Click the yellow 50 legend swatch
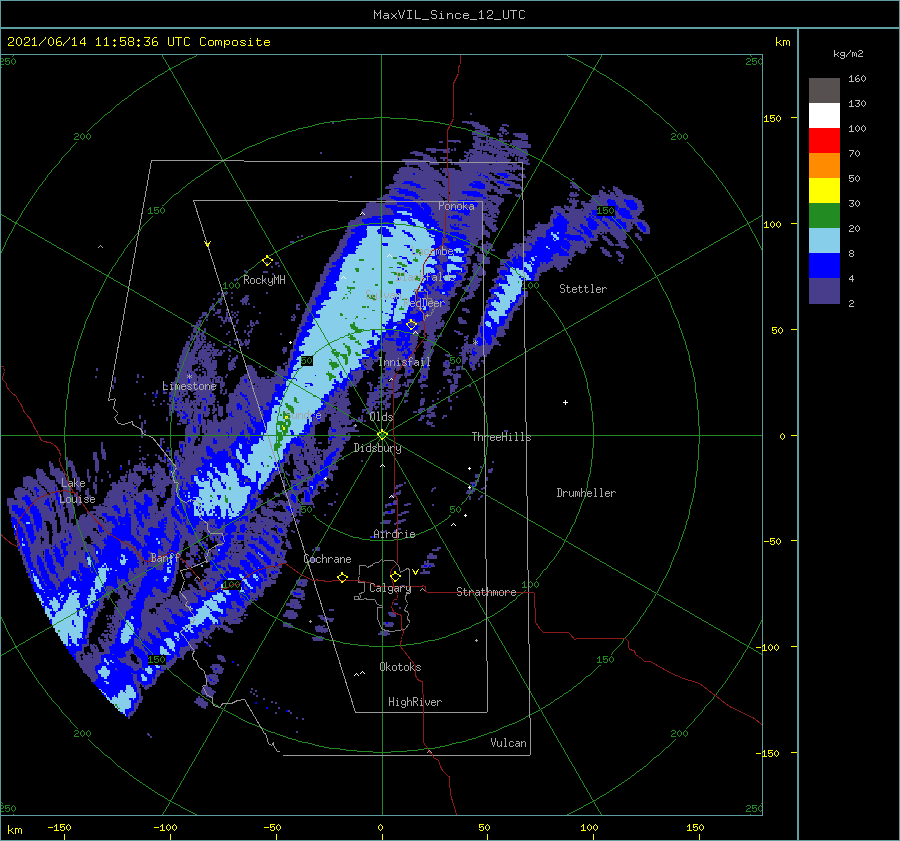 point(824,191)
